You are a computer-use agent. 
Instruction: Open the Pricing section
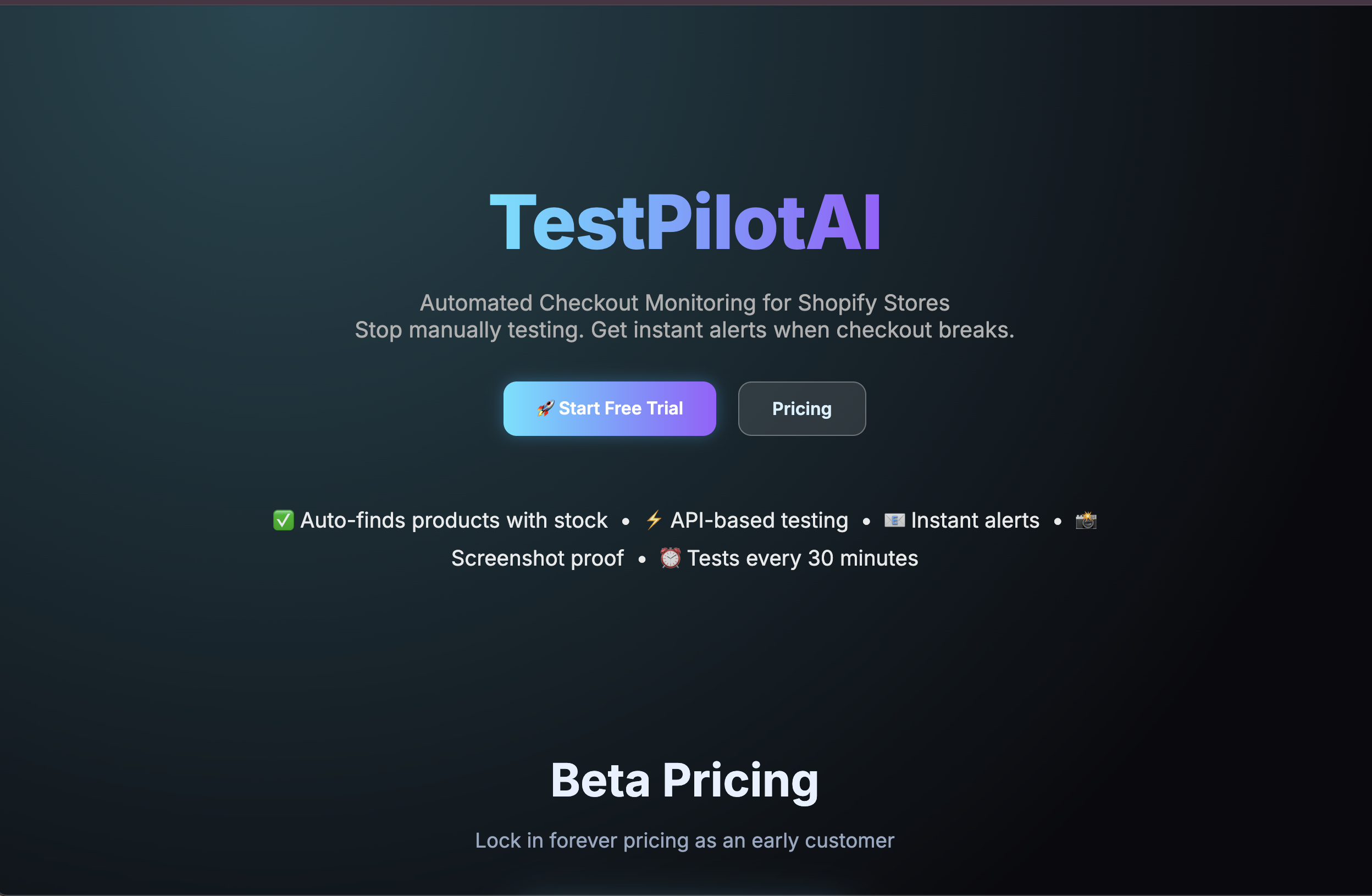[802, 408]
